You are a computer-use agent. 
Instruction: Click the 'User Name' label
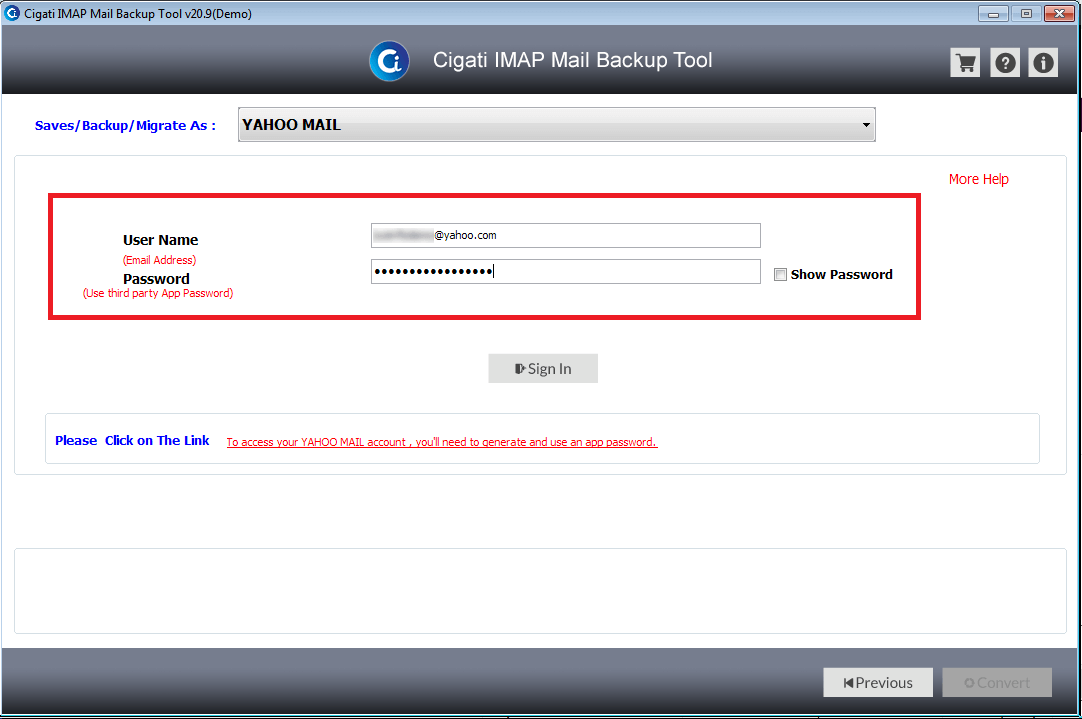pyautogui.click(x=160, y=240)
